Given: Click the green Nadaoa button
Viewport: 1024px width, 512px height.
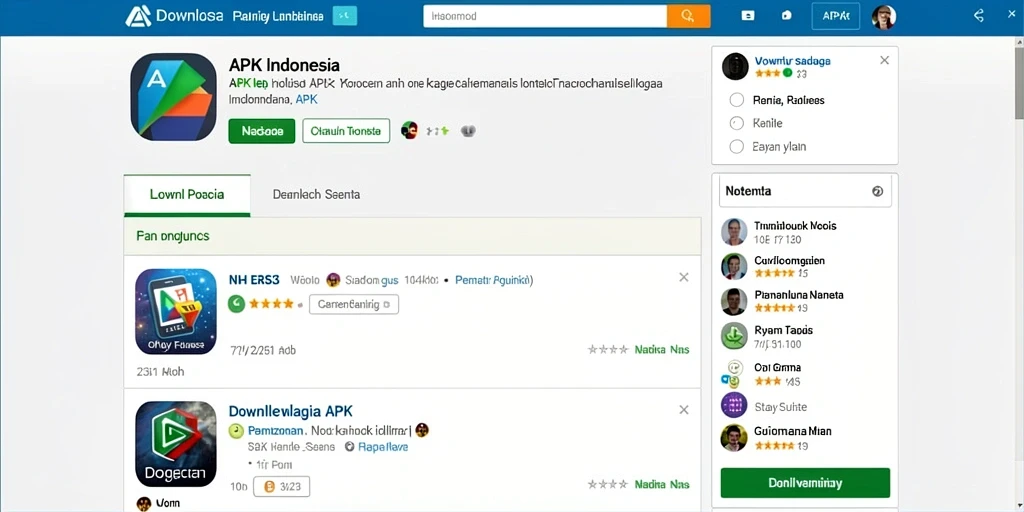Looking at the screenshot, I should (262, 131).
